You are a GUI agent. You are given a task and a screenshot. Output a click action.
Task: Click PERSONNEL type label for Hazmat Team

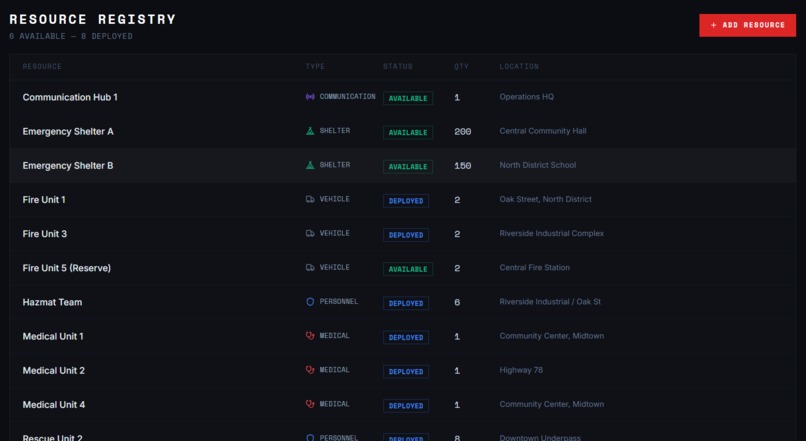click(x=339, y=302)
